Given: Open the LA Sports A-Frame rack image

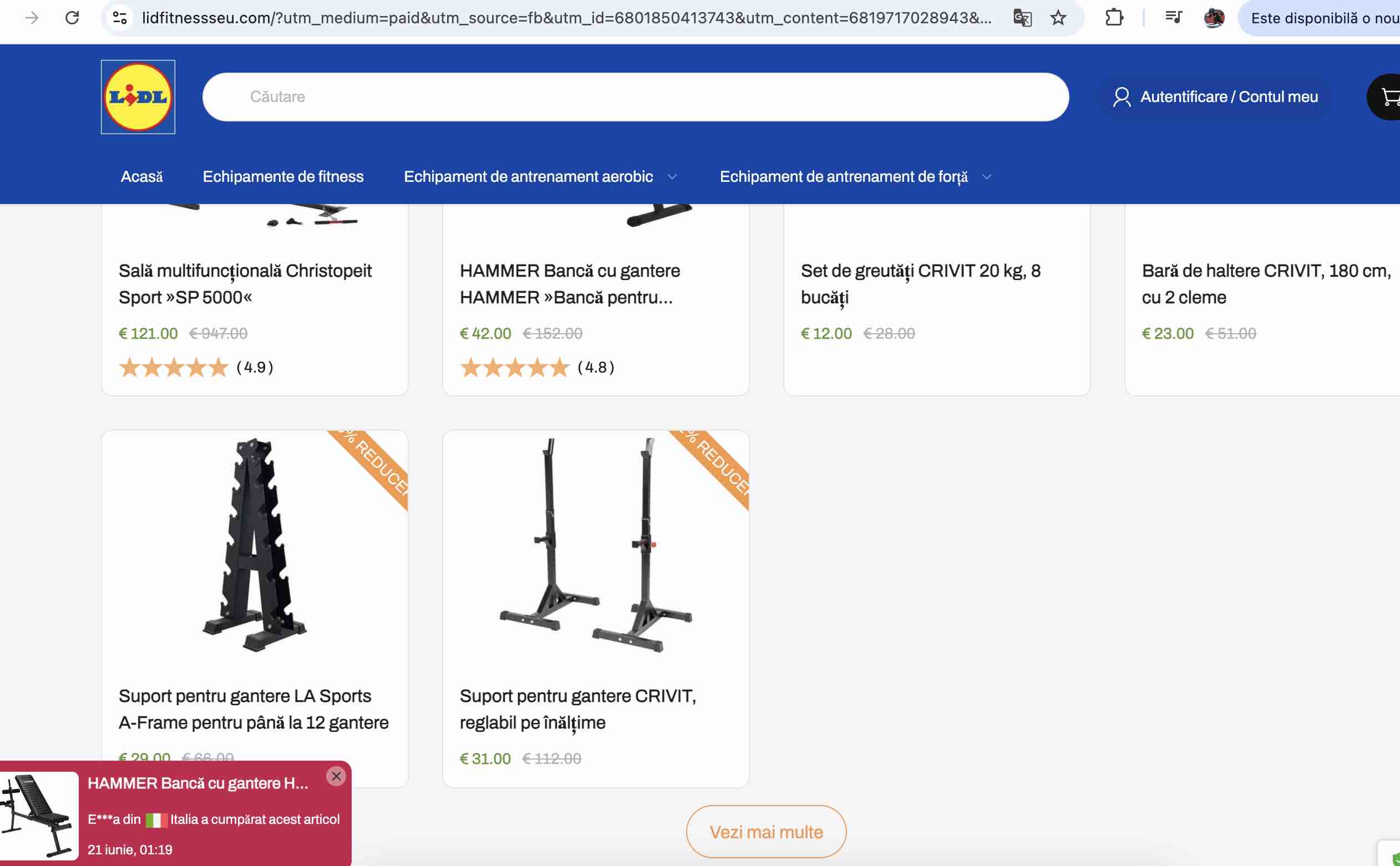Looking at the screenshot, I should pos(255,544).
